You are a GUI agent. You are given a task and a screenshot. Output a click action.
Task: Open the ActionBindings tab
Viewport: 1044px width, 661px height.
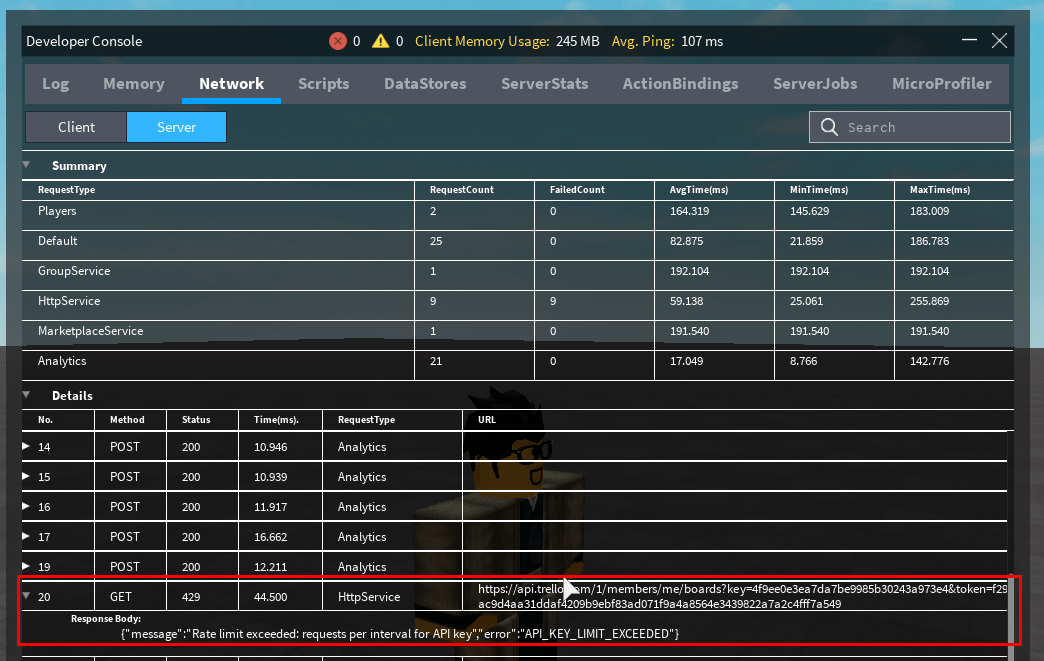pyautogui.click(x=680, y=84)
